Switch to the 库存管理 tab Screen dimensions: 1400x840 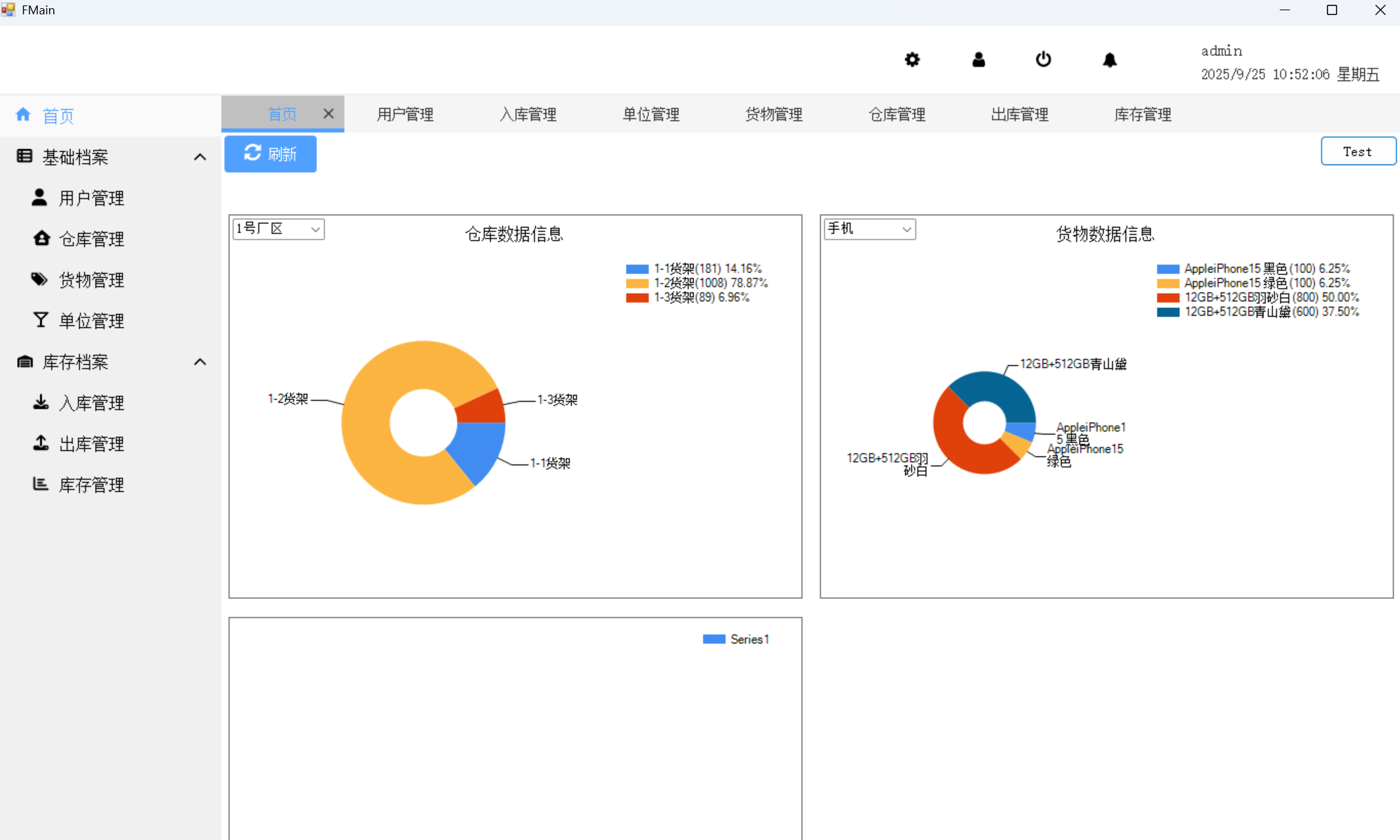pos(1142,115)
